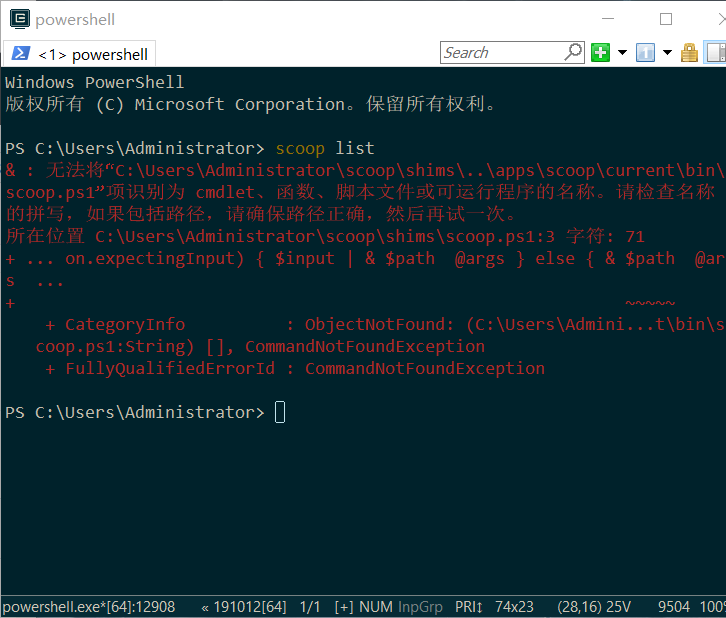Toggle NUM lock indicator in status bar
The width and height of the screenshot is (726, 618).
376,606
